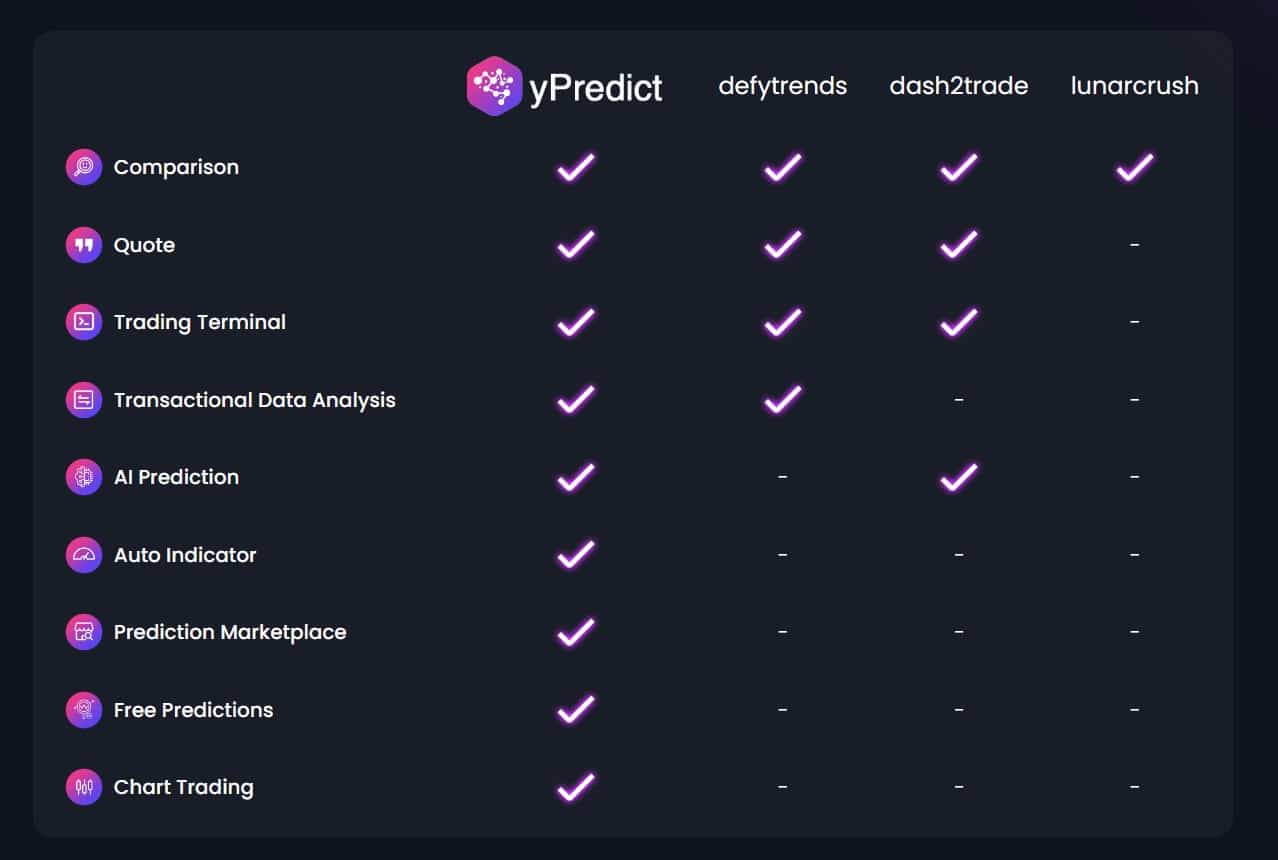Select the Chart Trading candlestick icon
Screen dimensions: 1278x860
tap(84, 787)
